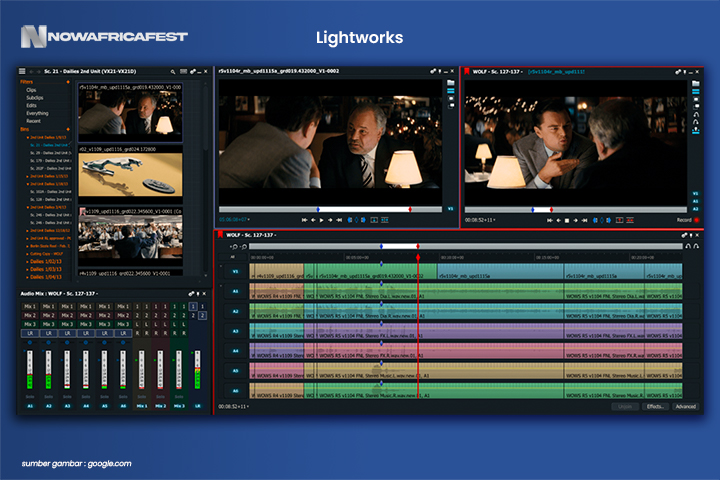Click the Unjoin button
The image size is (720, 480).
coord(625,407)
